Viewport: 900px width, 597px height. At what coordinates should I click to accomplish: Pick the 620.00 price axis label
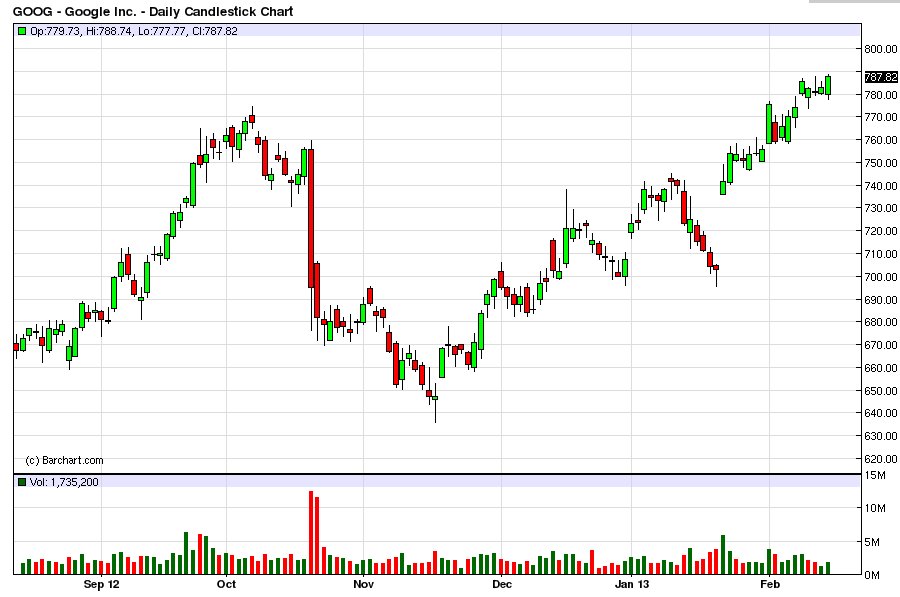(x=881, y=459)
